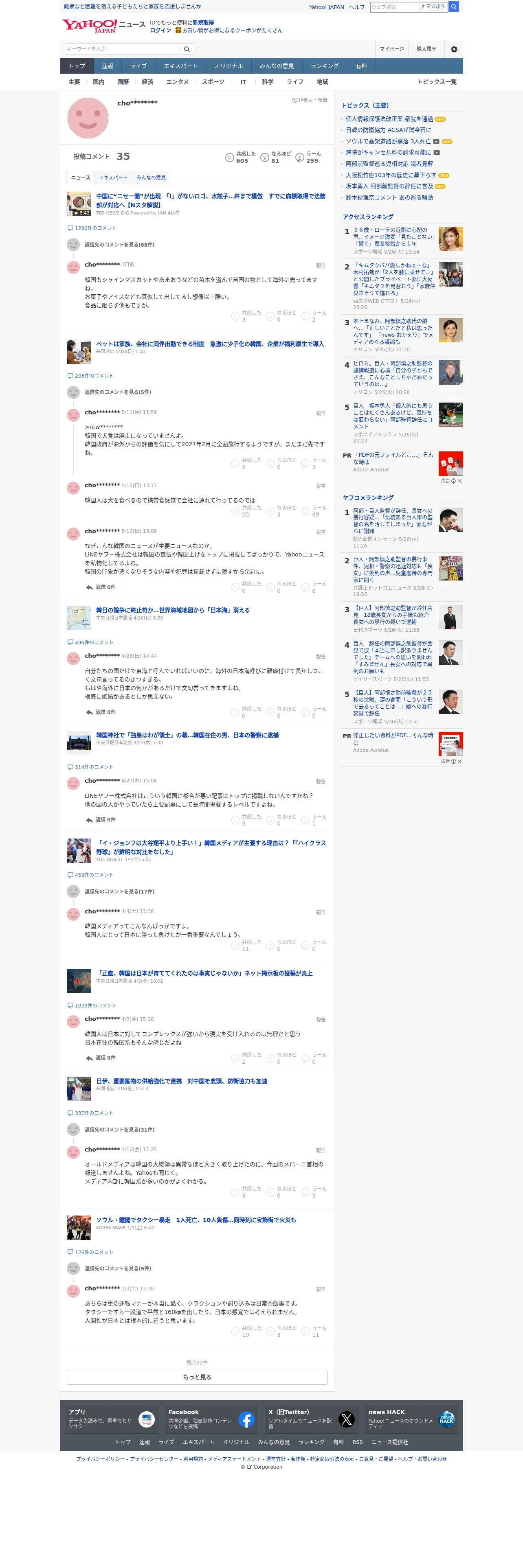523x1568 pixels.
Task: Toggle 共感した on the 4/4 13:38 comment
Action: (x=246, y=945)
